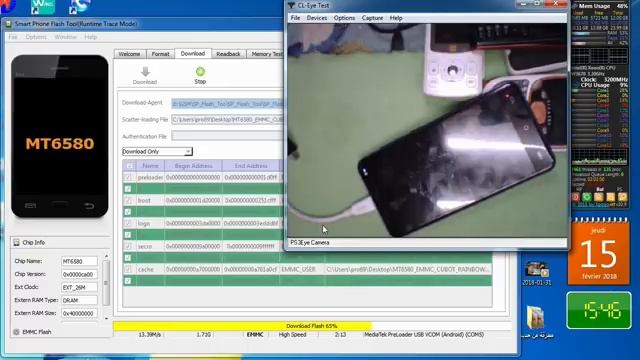Click the Download-Agent path field

[x=228, y=104]
